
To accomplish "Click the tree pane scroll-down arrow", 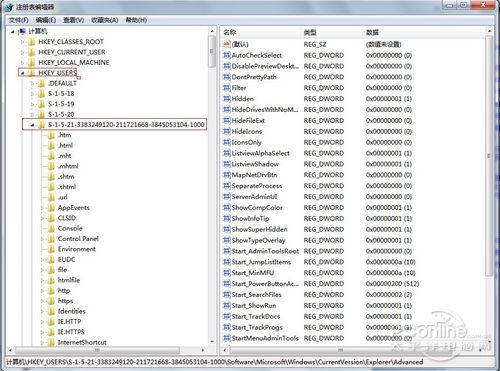I will [x=212, y=342].
